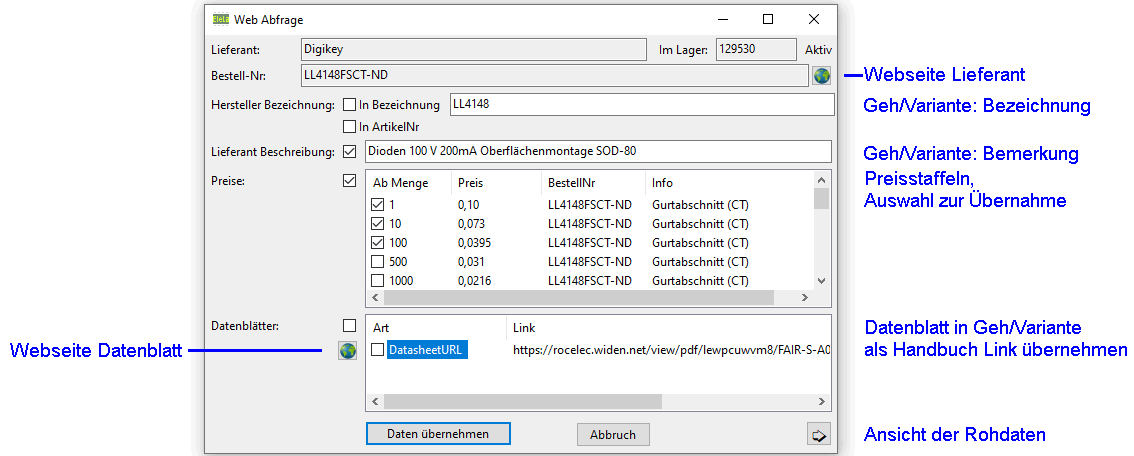Show raw data with arrow icon
Viewport: 1134px width, 456px height.
(819, 435)
